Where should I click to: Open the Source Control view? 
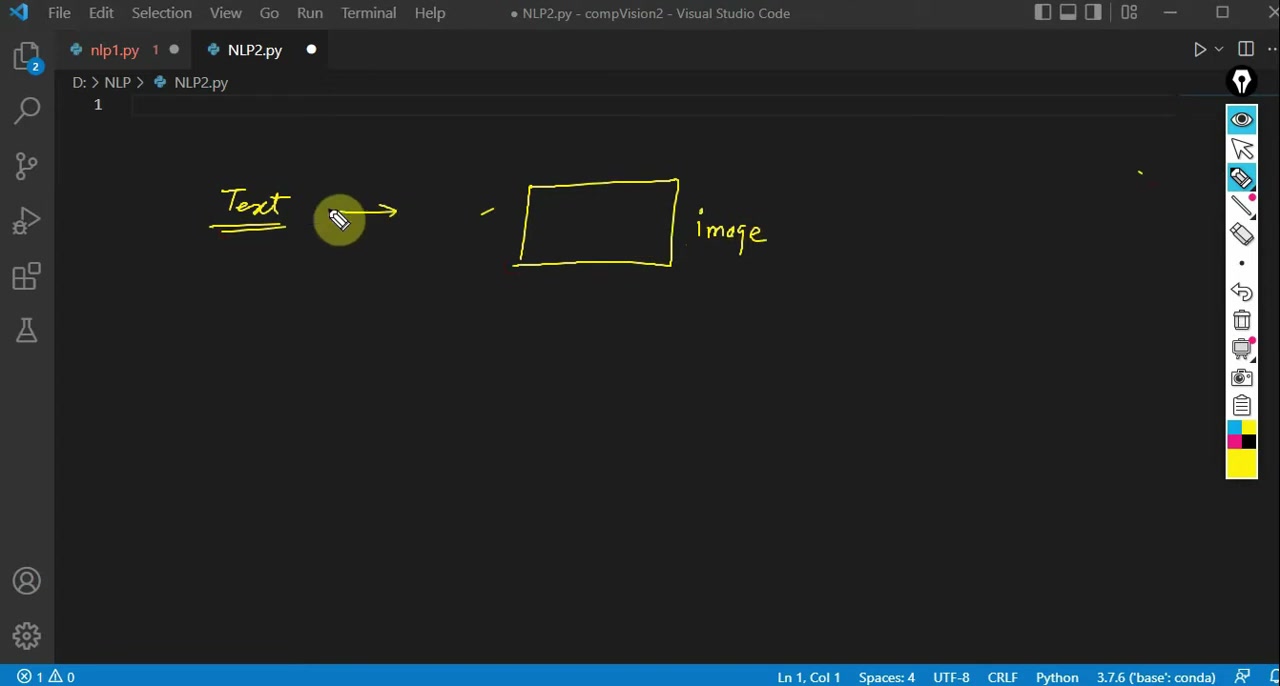27,165
